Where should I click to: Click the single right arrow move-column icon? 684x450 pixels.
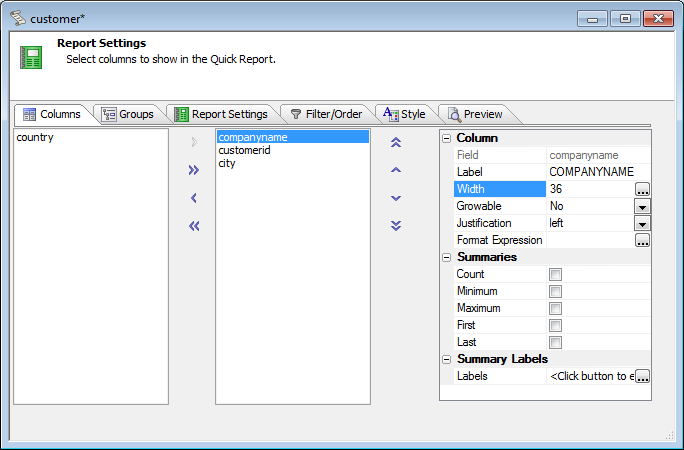[194, 142]
